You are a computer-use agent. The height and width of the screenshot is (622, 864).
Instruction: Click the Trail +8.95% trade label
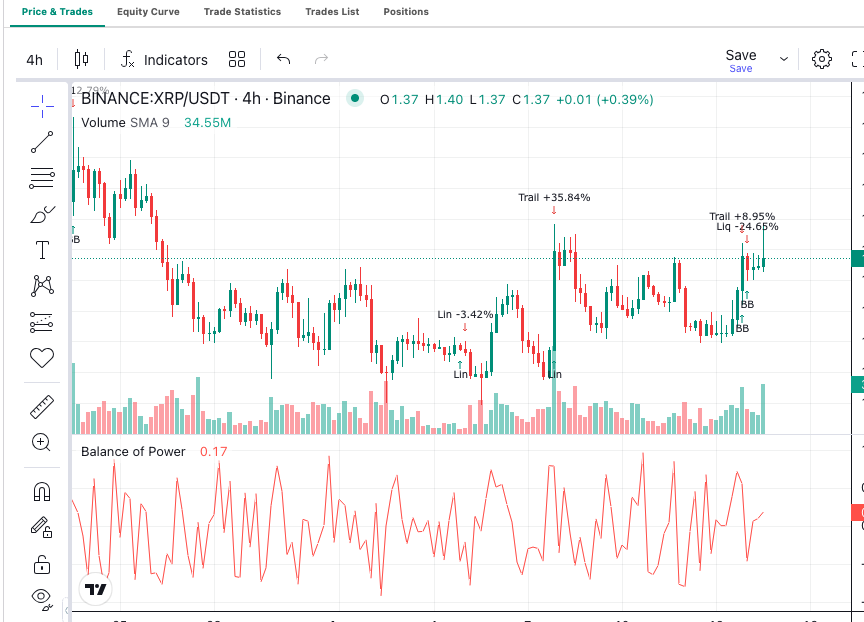tap(742, 217)
